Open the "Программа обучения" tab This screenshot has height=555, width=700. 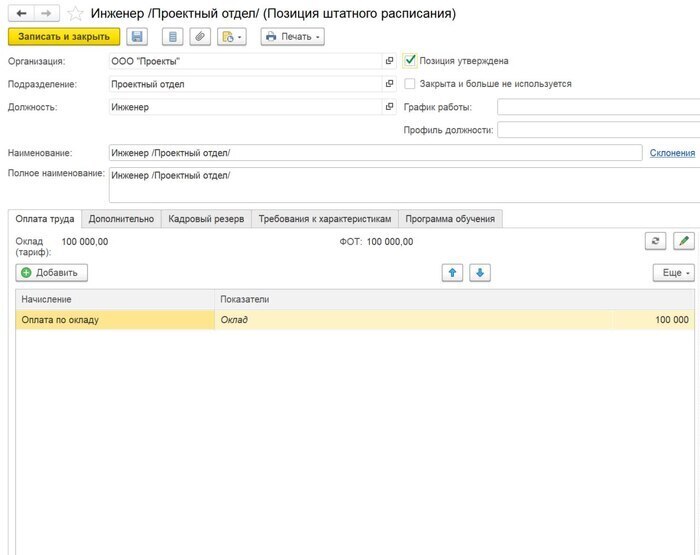[x=449, y=219]
